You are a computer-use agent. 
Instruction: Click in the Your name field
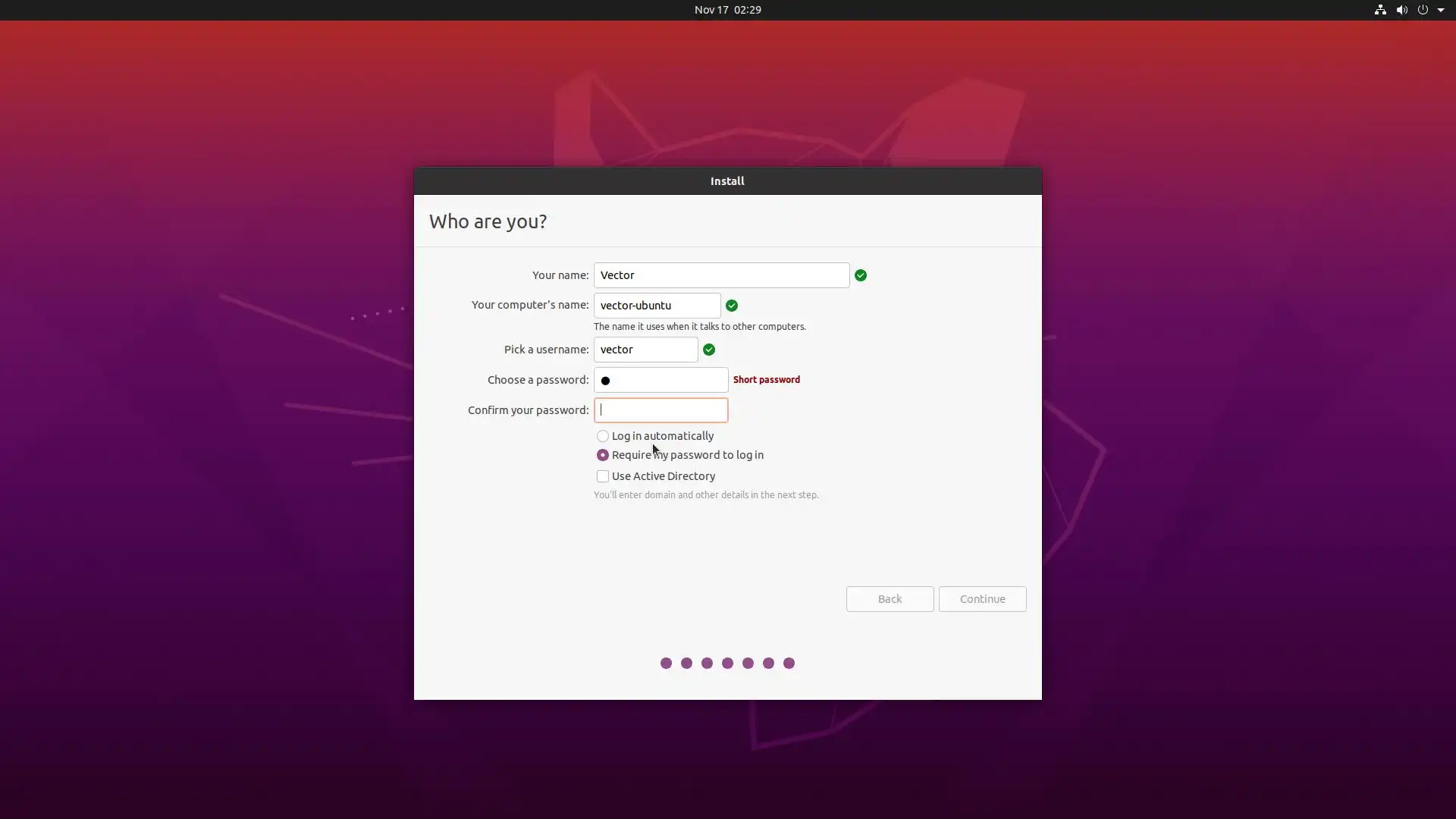pos(720,275)
